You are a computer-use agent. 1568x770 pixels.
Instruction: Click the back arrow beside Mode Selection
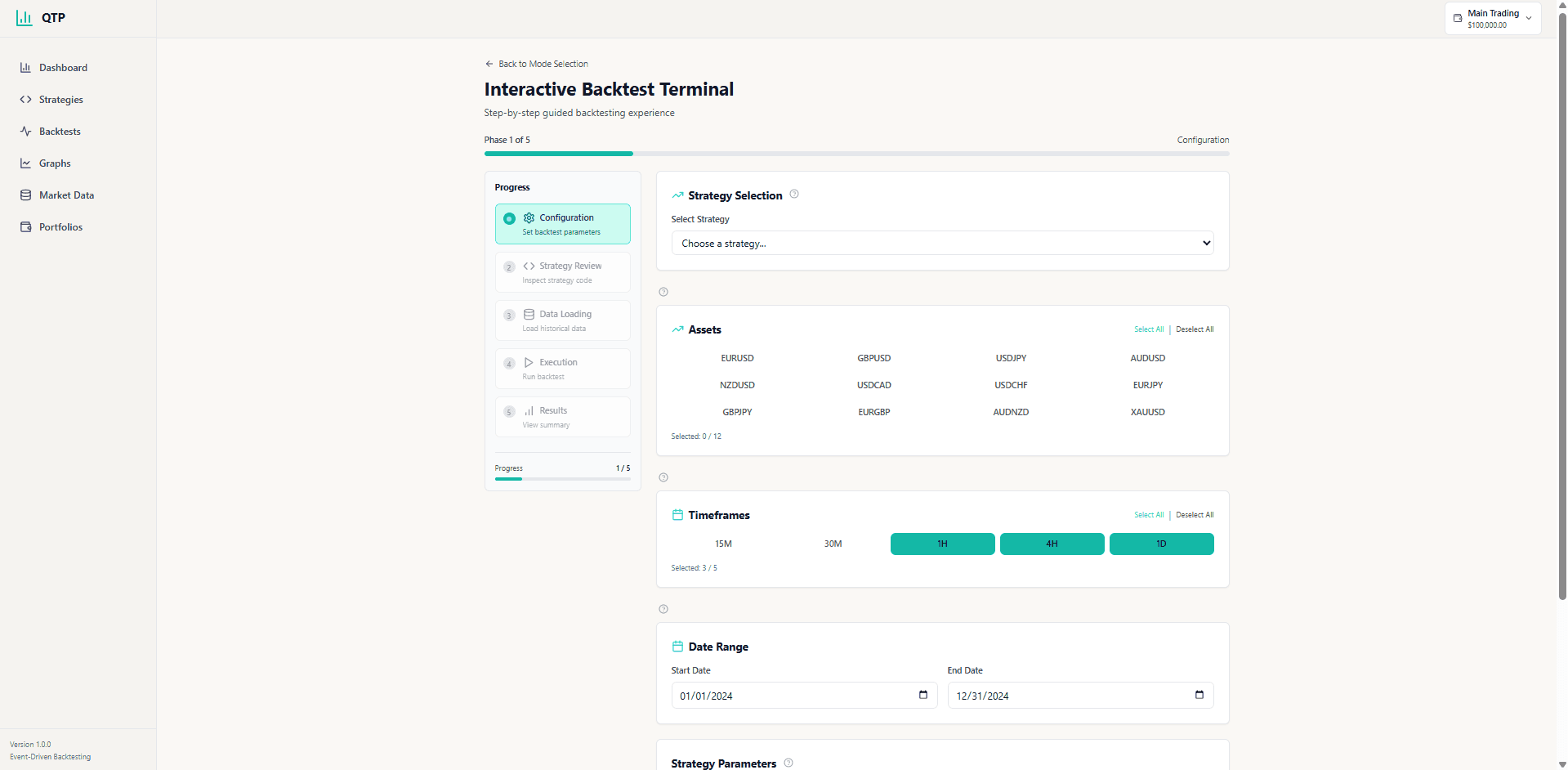point(489,64)
